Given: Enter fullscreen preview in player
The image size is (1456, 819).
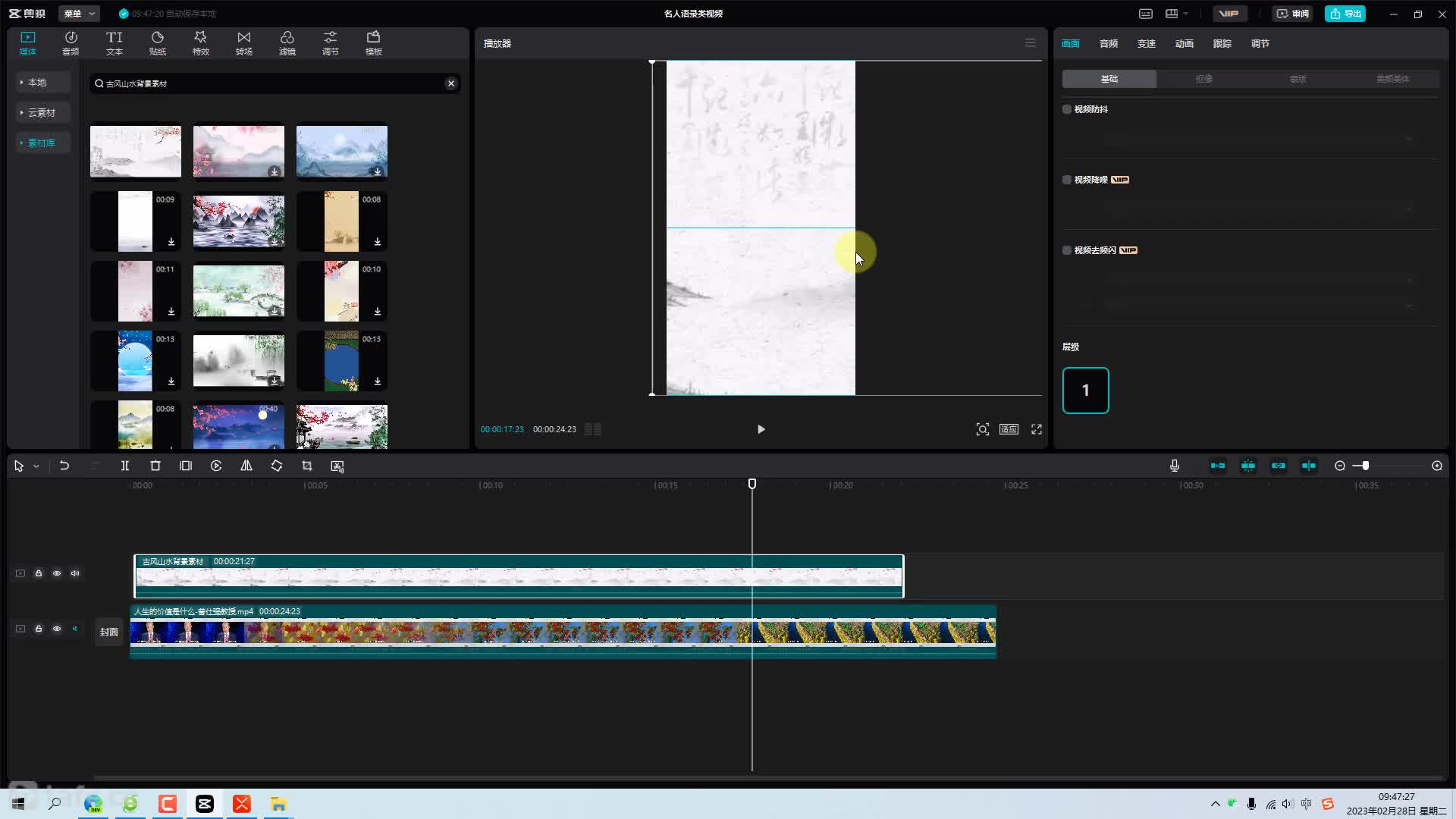Looking at the screenshot, I should coord(1037,429).
